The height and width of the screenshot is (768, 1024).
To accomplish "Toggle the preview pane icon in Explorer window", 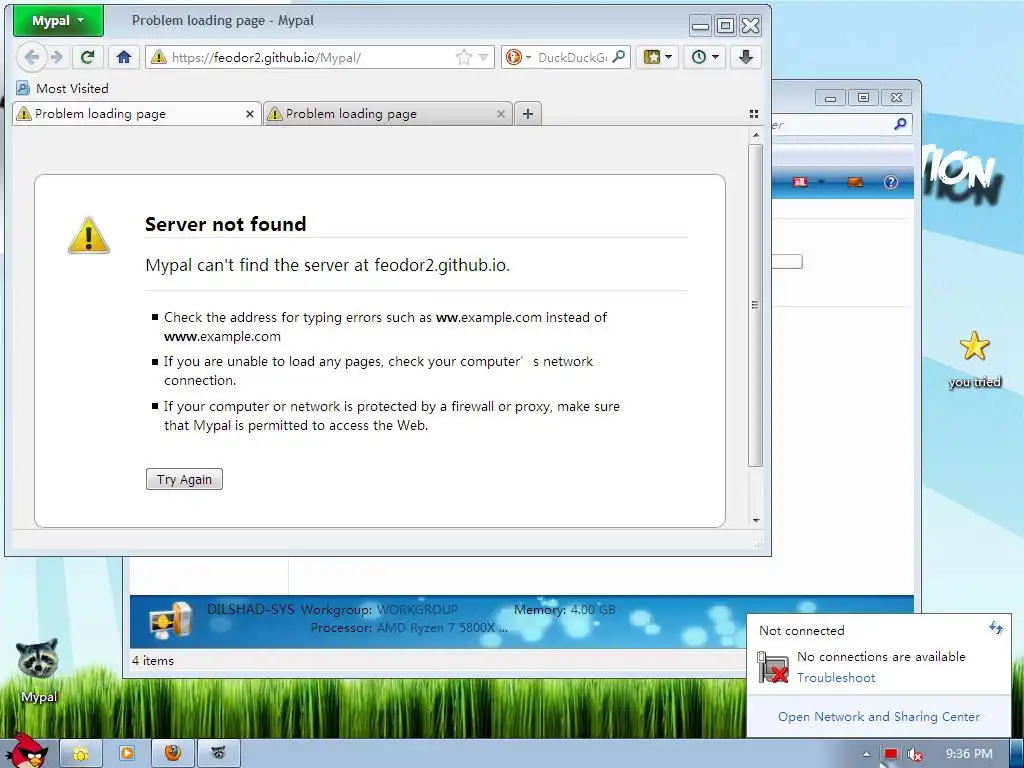I will 855,182.
